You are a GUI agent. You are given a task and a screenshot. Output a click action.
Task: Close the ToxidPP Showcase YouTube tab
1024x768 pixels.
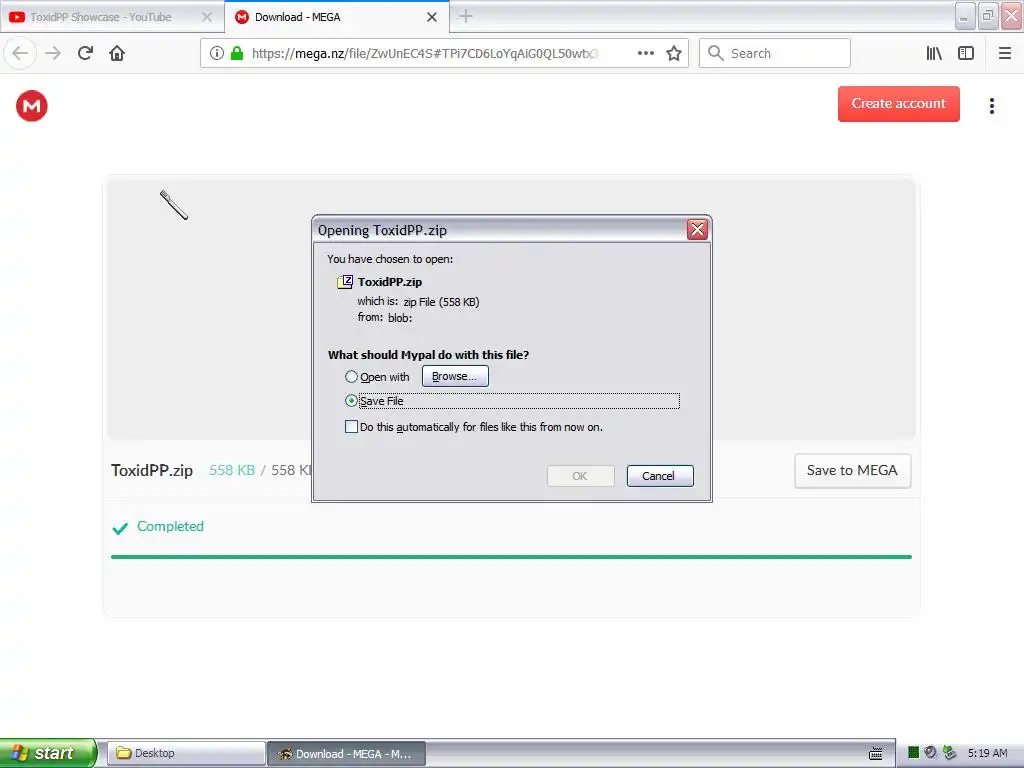click(x=207, y=17)
